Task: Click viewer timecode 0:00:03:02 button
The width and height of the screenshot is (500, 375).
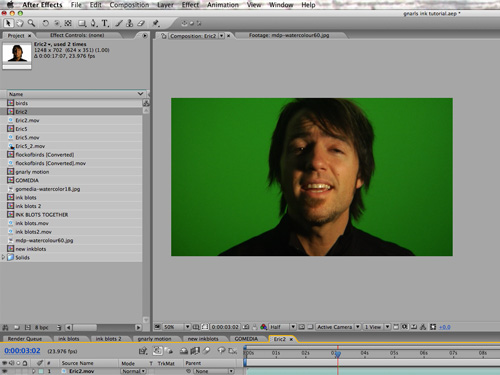Action: [x=225, y=327]
